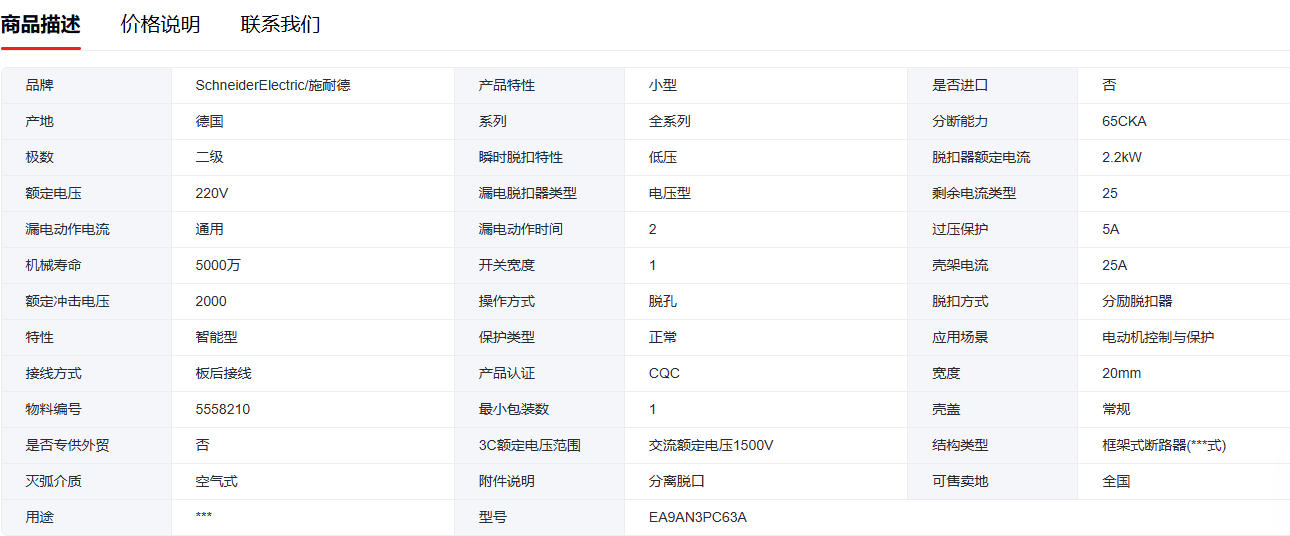Click the 壳架电流 value 25A
1290x536 pixels.
[x=1114, y=266]
